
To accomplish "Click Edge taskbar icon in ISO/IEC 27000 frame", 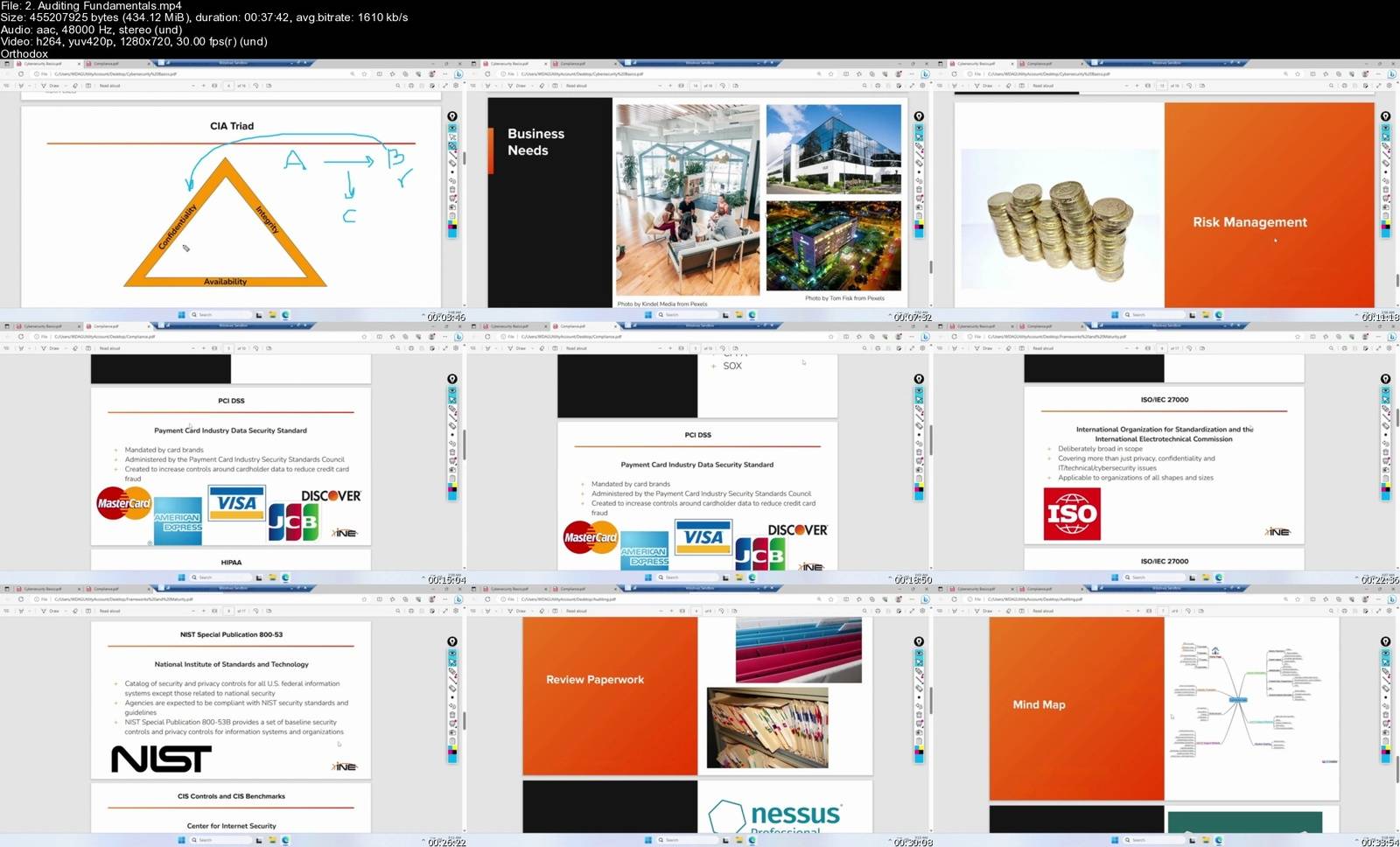I will (x=1218, y=577).
